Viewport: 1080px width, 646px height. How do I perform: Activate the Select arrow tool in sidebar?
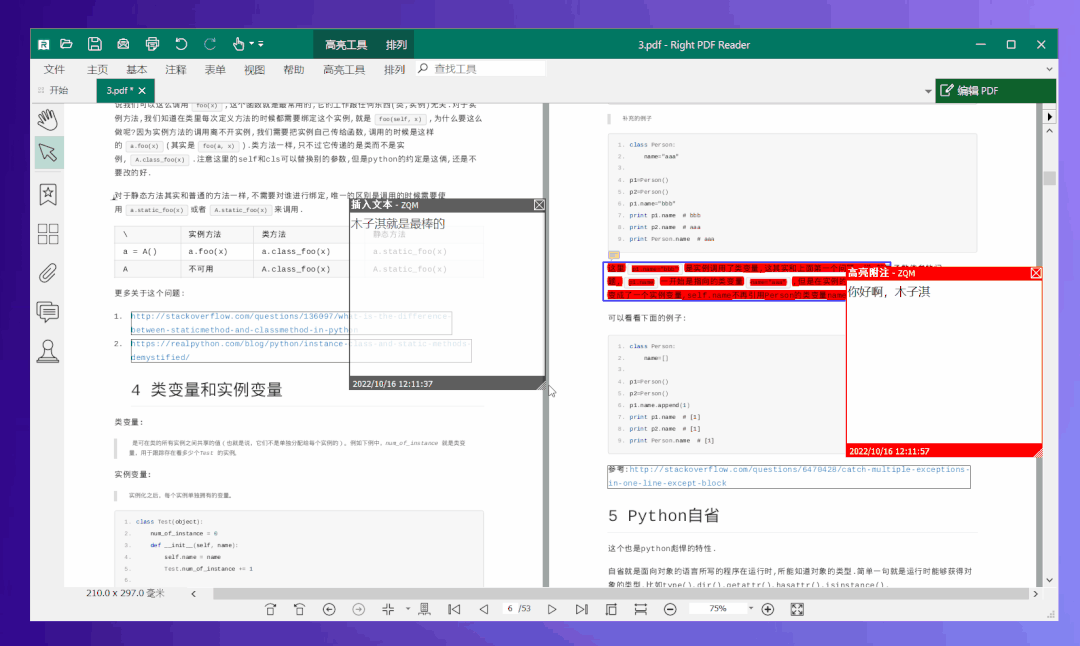pos(48,152)
